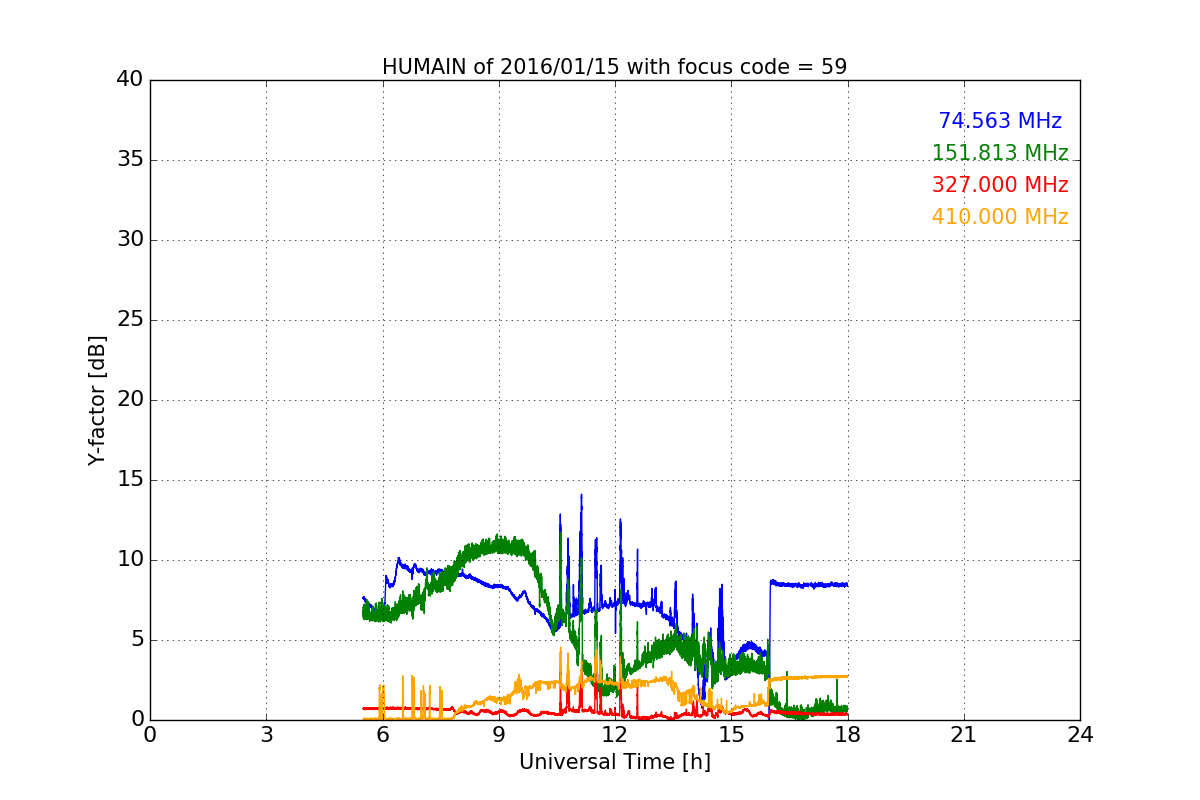
Task: Click the x-axis tick label 9
Action: [x=499, y=735]
